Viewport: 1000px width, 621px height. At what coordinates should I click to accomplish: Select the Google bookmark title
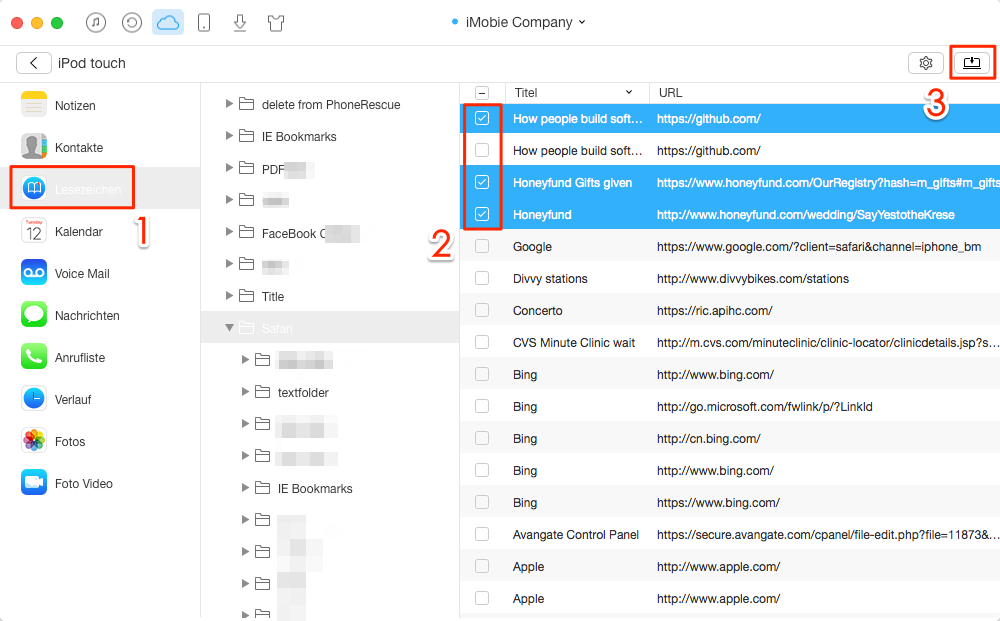(x=532, y=247)
